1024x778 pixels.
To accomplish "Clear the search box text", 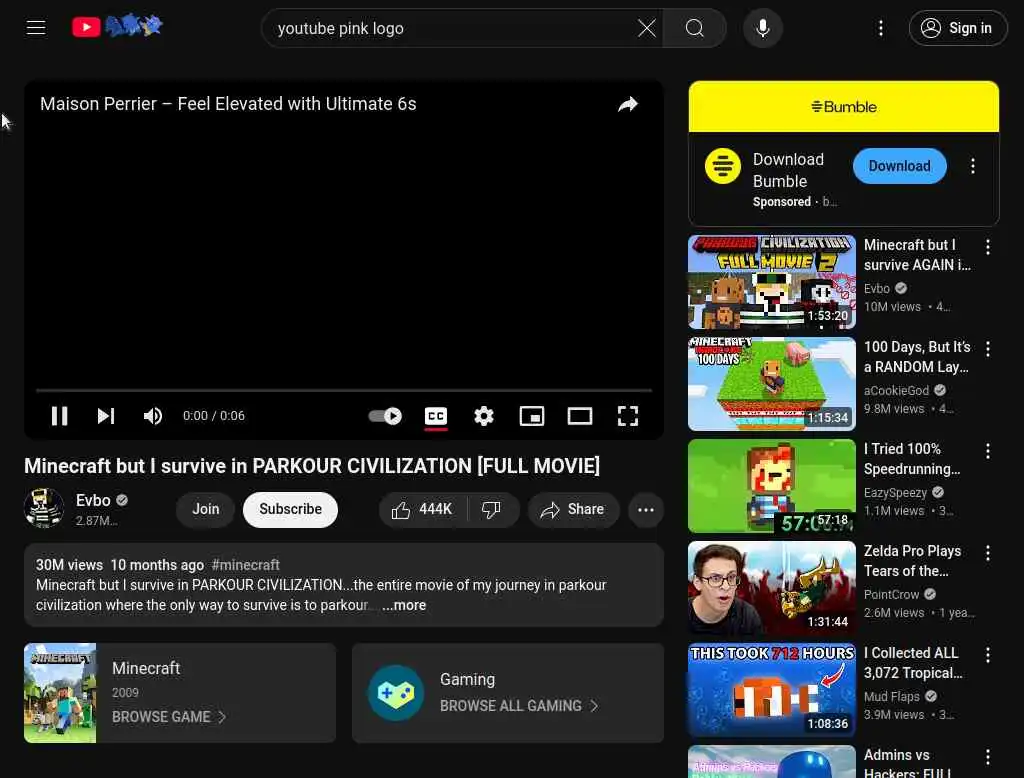I will tap(647, 28).
